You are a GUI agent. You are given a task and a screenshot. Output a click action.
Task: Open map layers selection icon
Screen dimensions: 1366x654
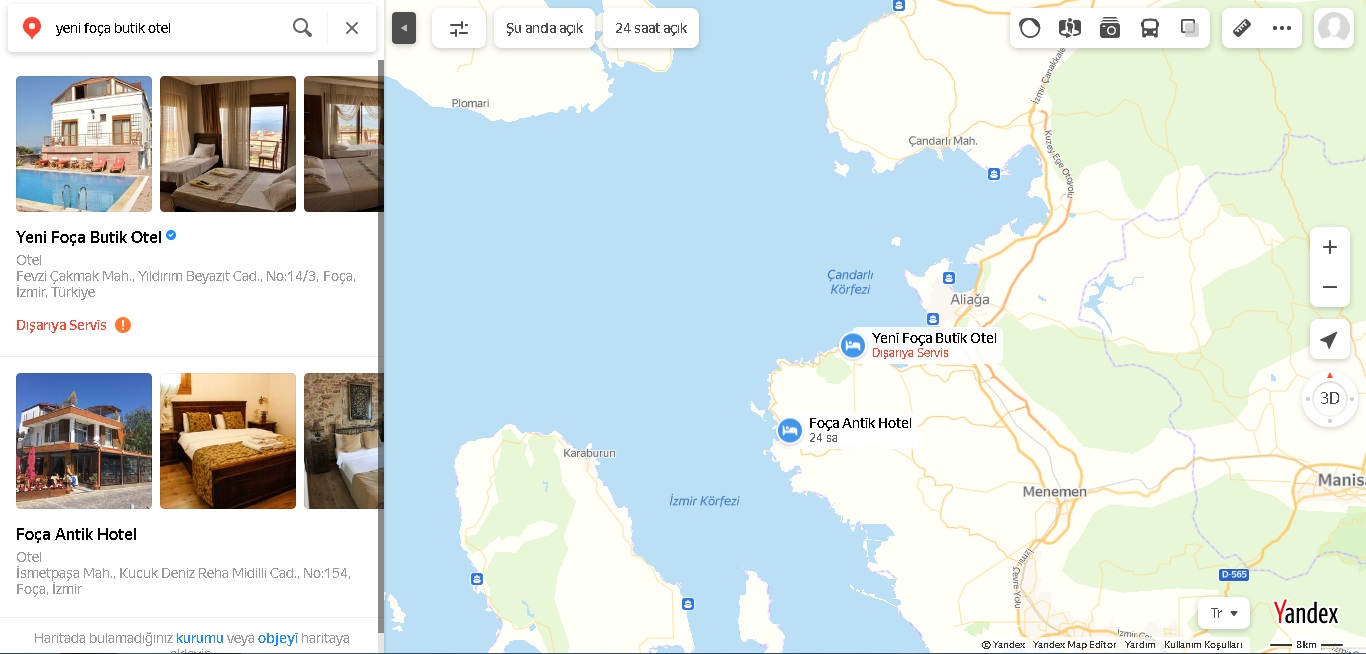(1190, 28)
